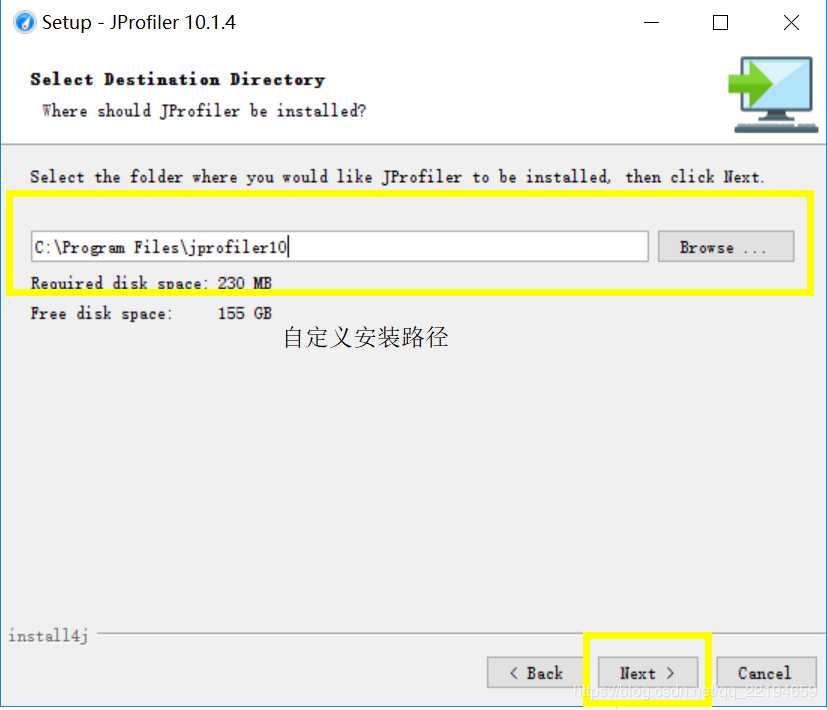
Task: Click the Setup - JProfiler 10.1.4 title text
Action: (x=139, y=22)
